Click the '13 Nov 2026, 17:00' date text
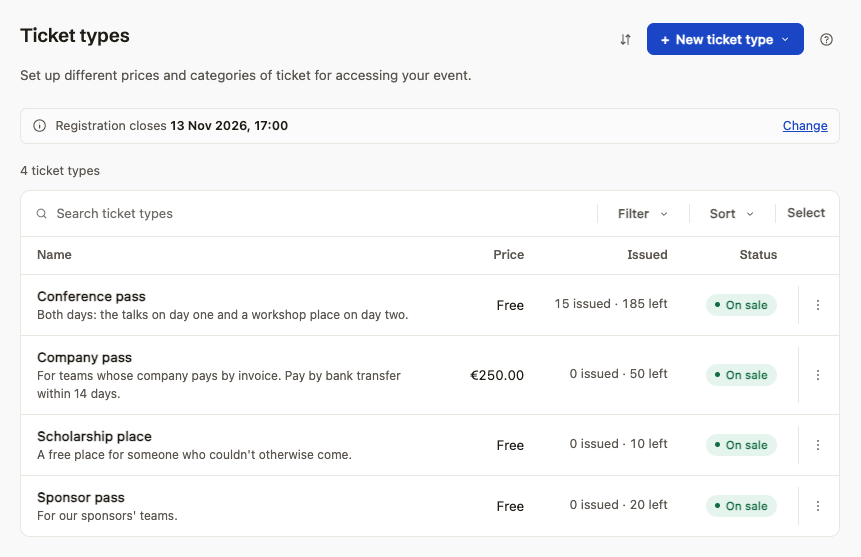 [229, 126]
